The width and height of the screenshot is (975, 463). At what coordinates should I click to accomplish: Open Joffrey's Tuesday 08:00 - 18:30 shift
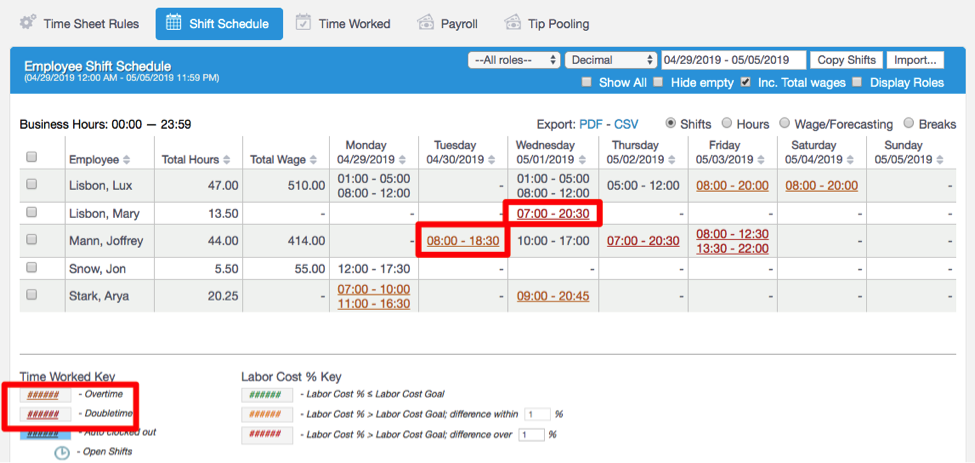[x=463, y=241]
